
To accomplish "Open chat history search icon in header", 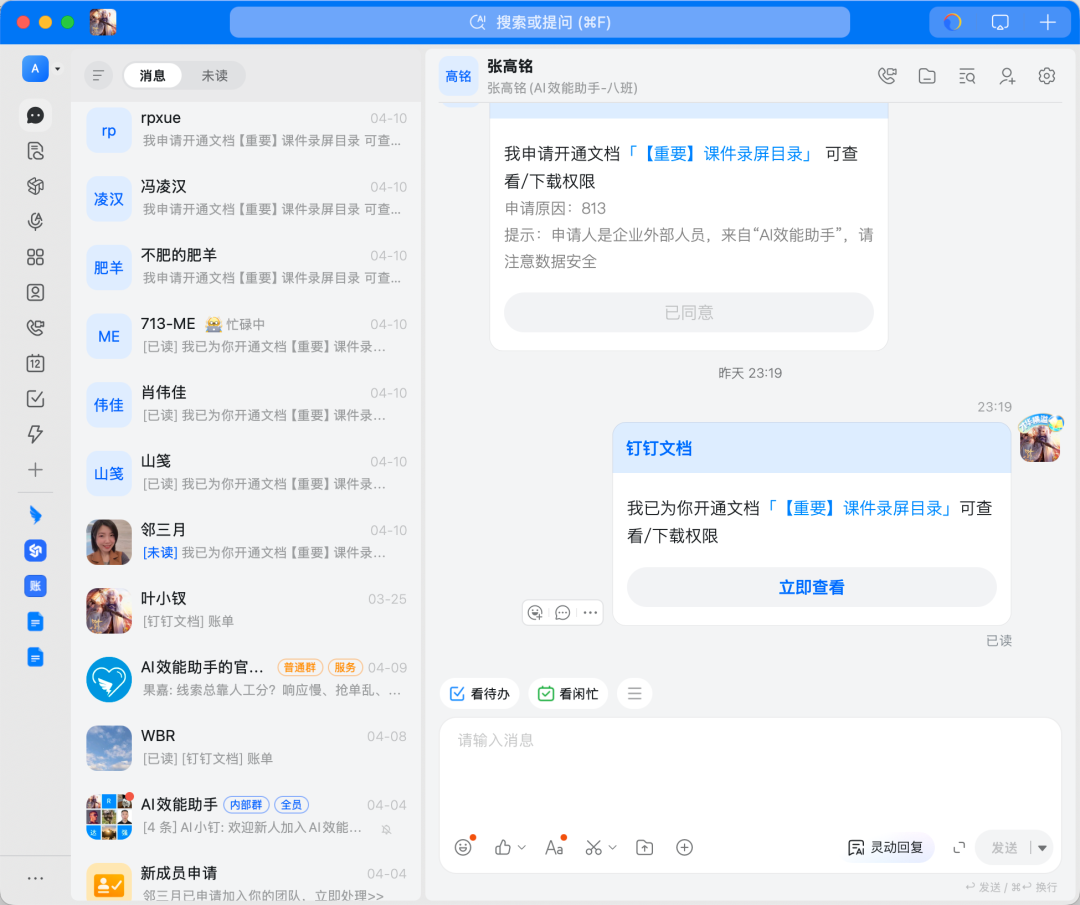I will tap(966, 75).
